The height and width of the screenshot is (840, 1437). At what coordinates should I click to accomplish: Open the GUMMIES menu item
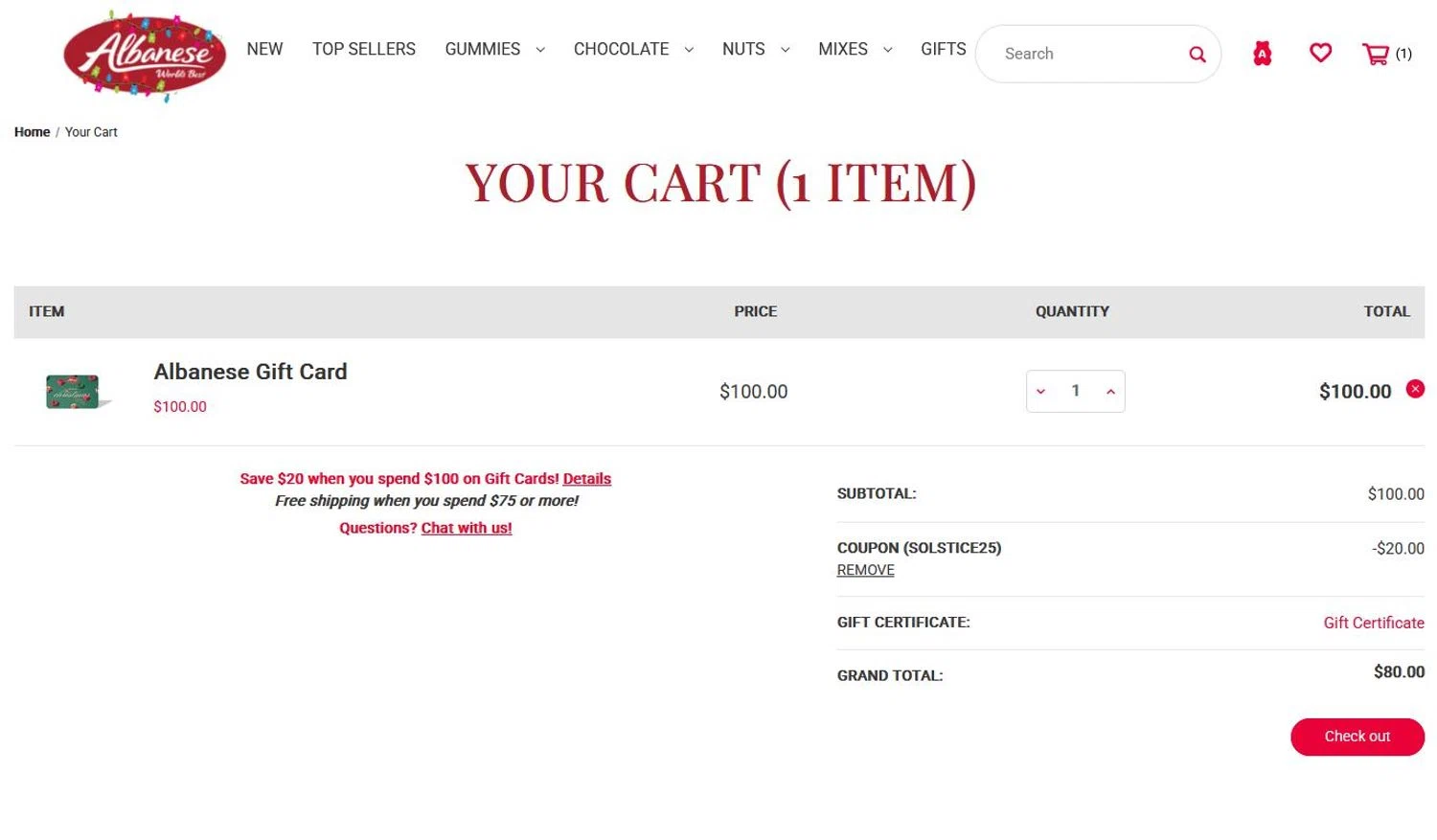click(482, 49)
